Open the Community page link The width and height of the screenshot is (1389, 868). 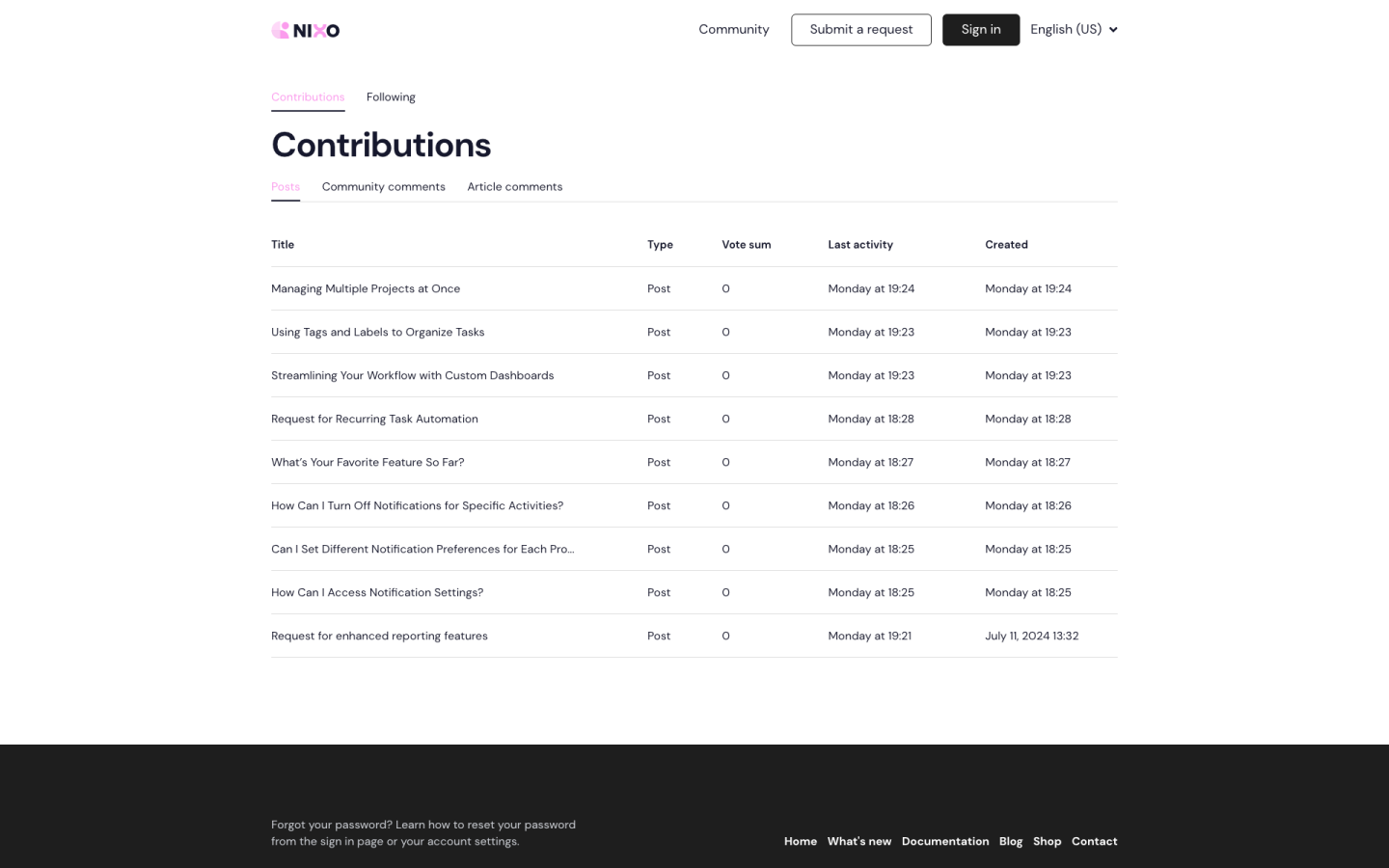click(x=733, y=30)
